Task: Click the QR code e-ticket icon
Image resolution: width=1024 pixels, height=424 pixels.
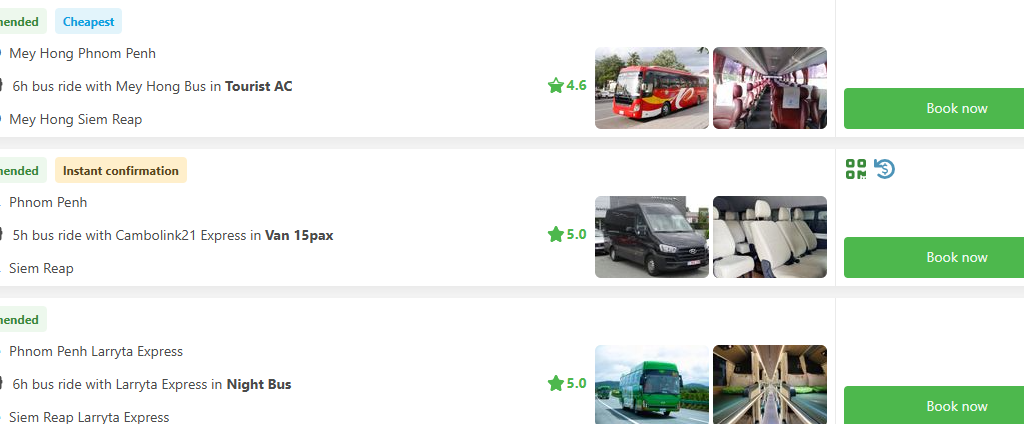Action: pos(856,169)
